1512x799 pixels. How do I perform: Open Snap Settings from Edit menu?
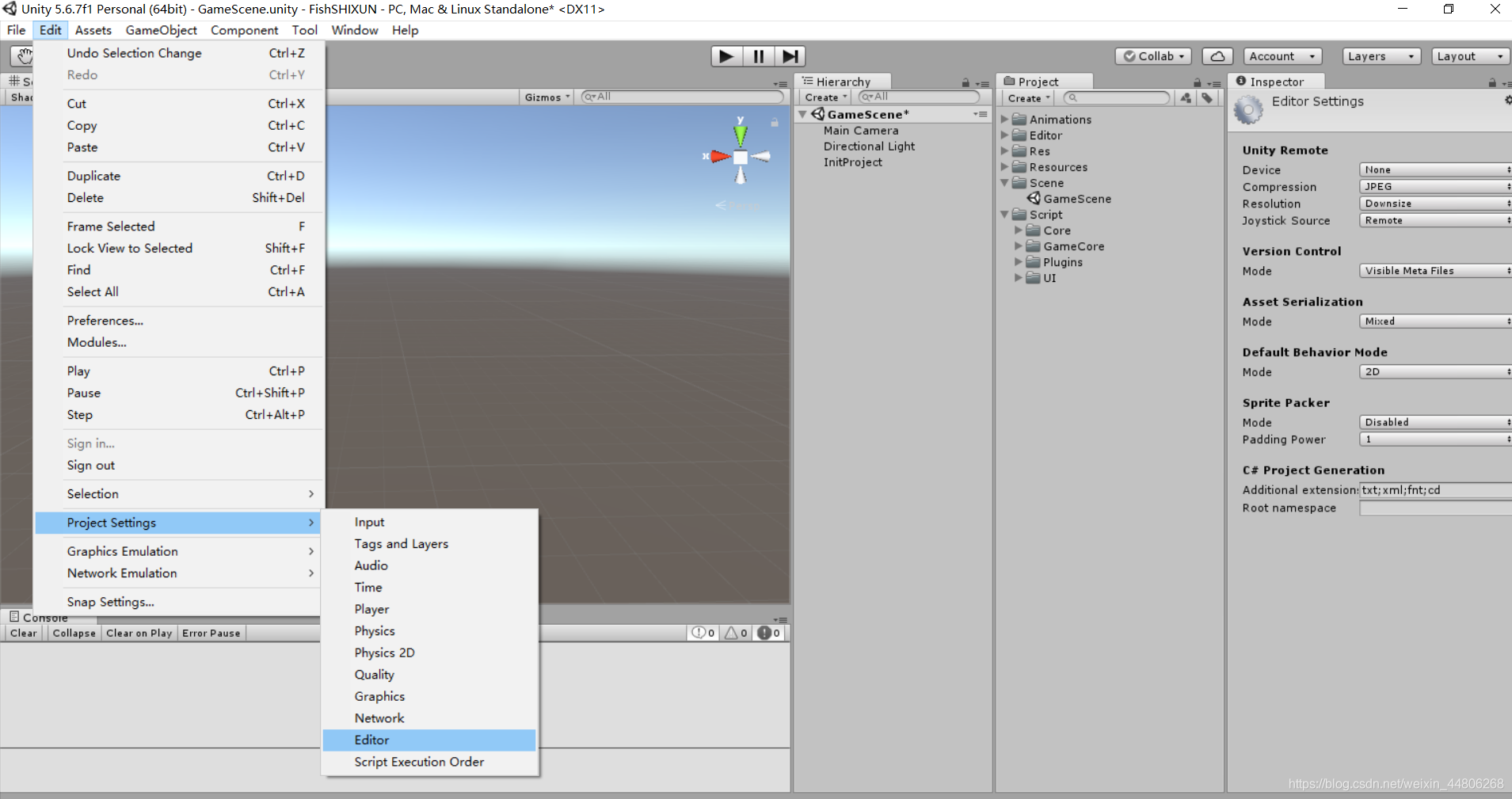tap(180, 602)
